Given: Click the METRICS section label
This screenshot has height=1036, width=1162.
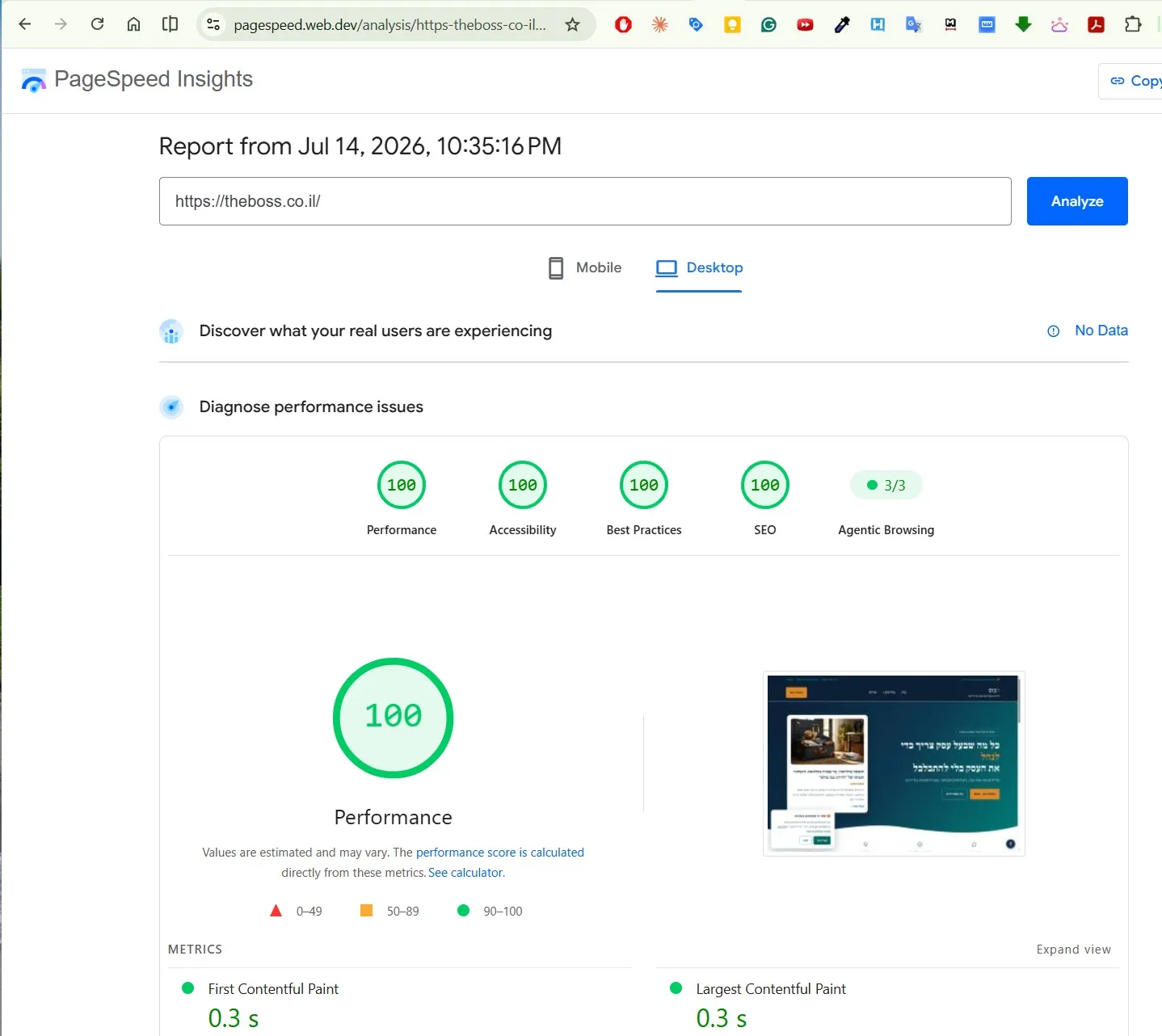Looking at the screenshot, I should (195, 950).
